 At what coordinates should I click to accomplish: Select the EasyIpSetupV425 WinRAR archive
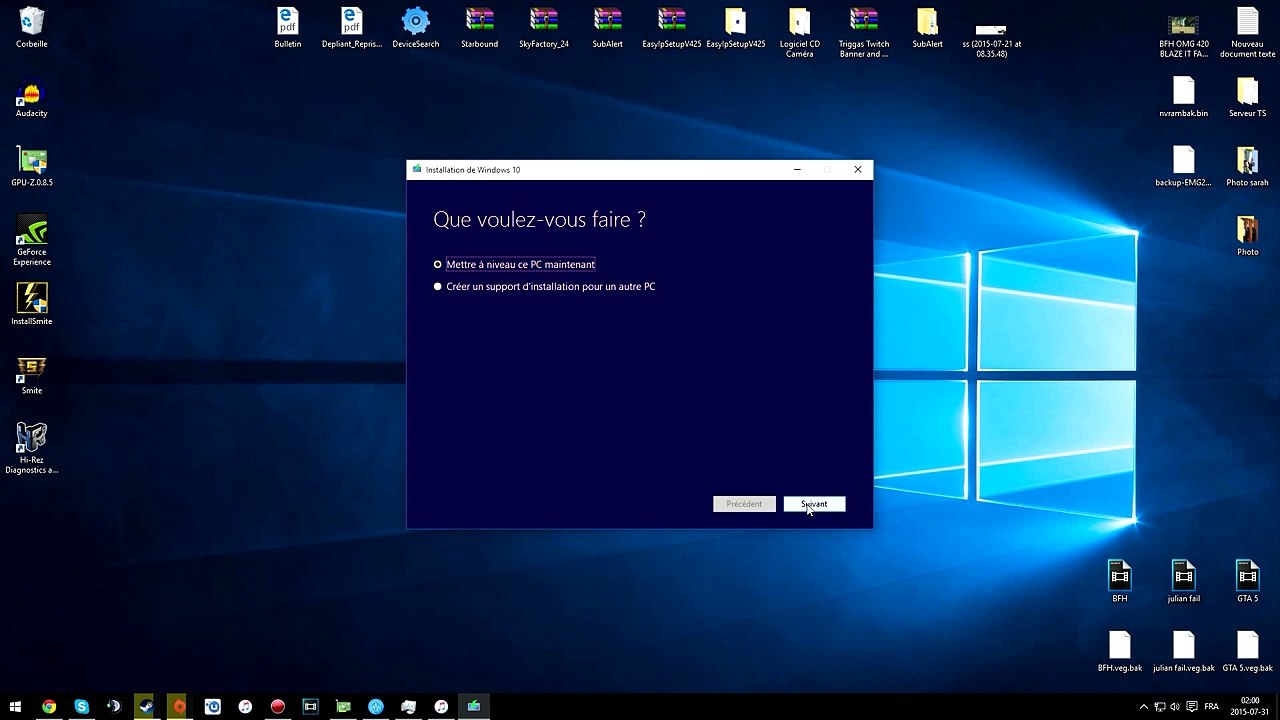pos(672,28)
